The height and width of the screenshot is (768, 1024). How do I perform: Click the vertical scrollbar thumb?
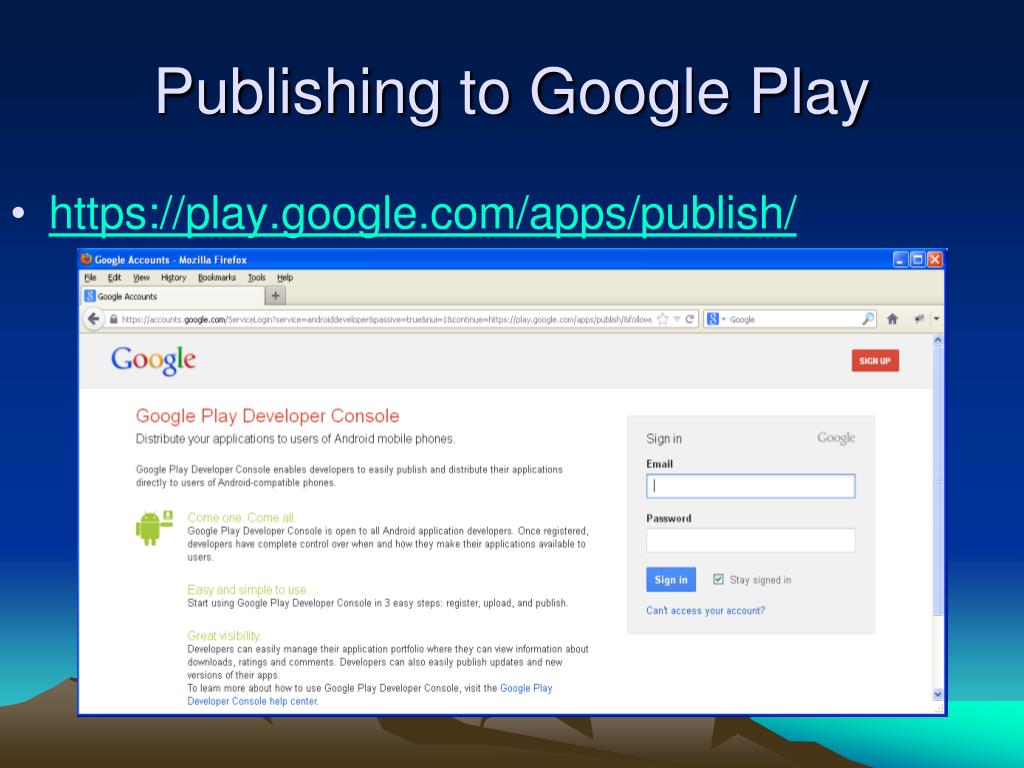938,481
